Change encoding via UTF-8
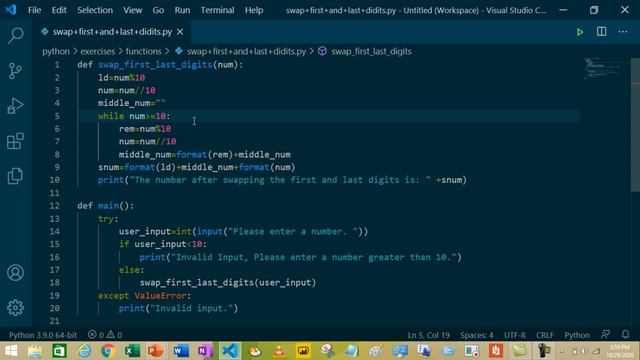The width and height of the screenshot is (640, 360). pyautogui.click(x=515, y=335)
